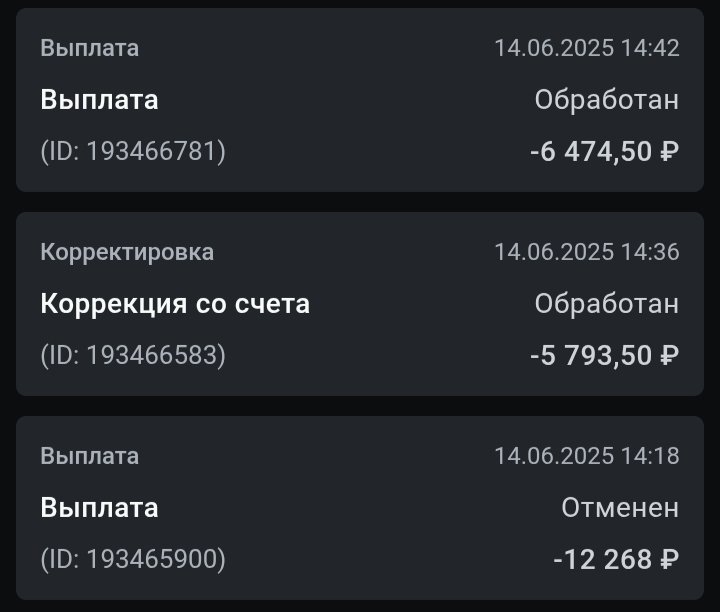The height and width of the screenshot is (612, 720).
Task: Click the gray Корректировка category label
Action: 127,252
